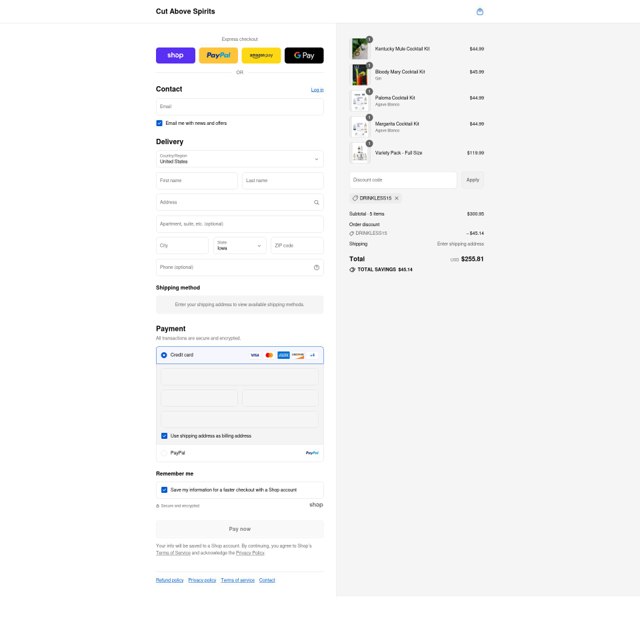Screen dimensions: 640x623
Task: Click the Cut Above Spirits store name
Action: (x=185, y=11)
